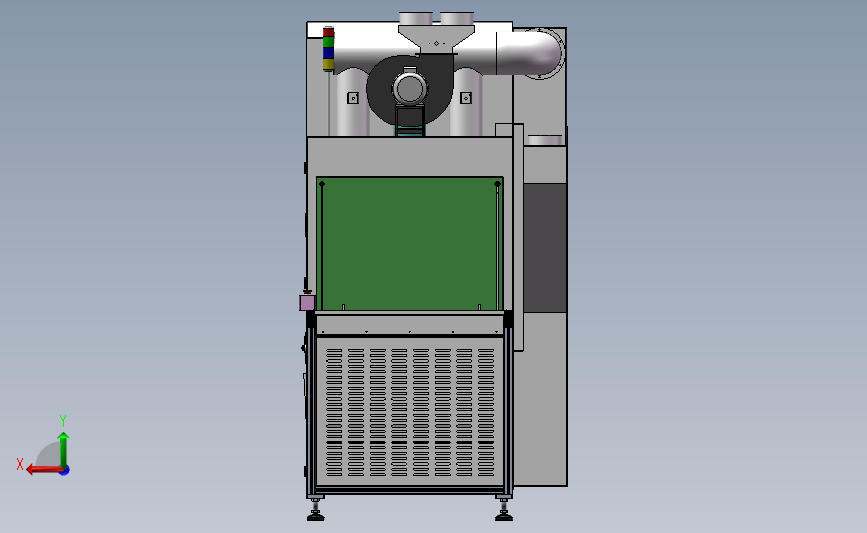Select the blower motor at the fan center

coord(410,88)
